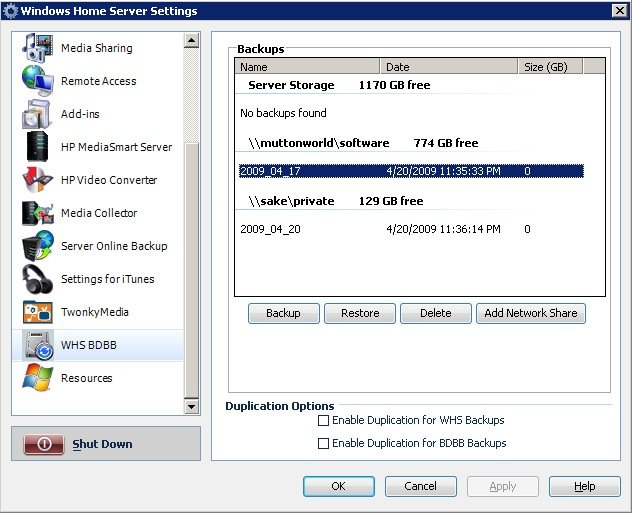Click the 4/20/2009 11:35:33 PM date cell

click(443, 171)
